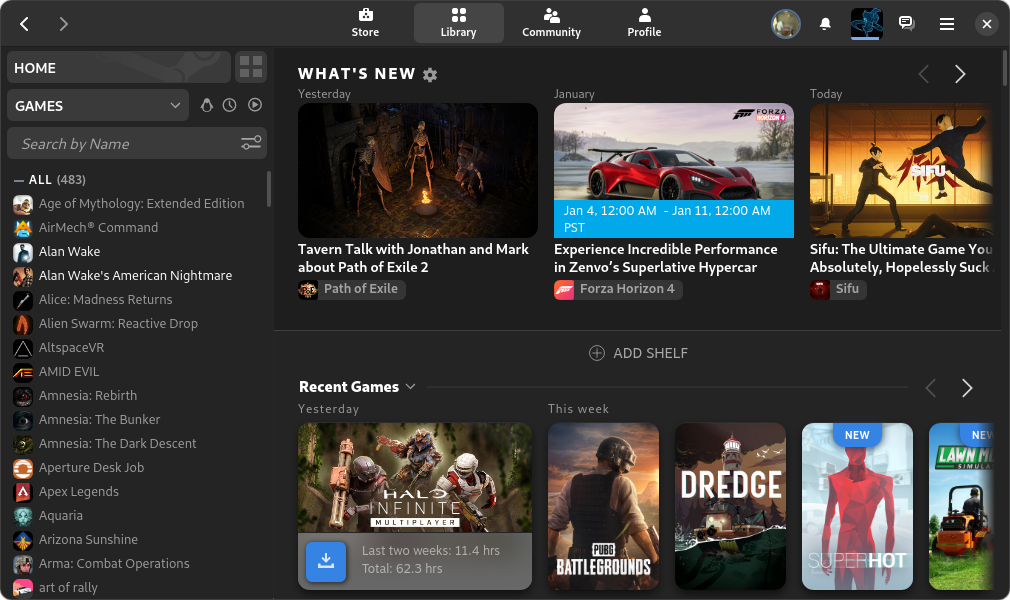Viewport: 1010px width, 600px height.
Task: Click Amnesia: Rebirth icon
Action: coord(23,396)
